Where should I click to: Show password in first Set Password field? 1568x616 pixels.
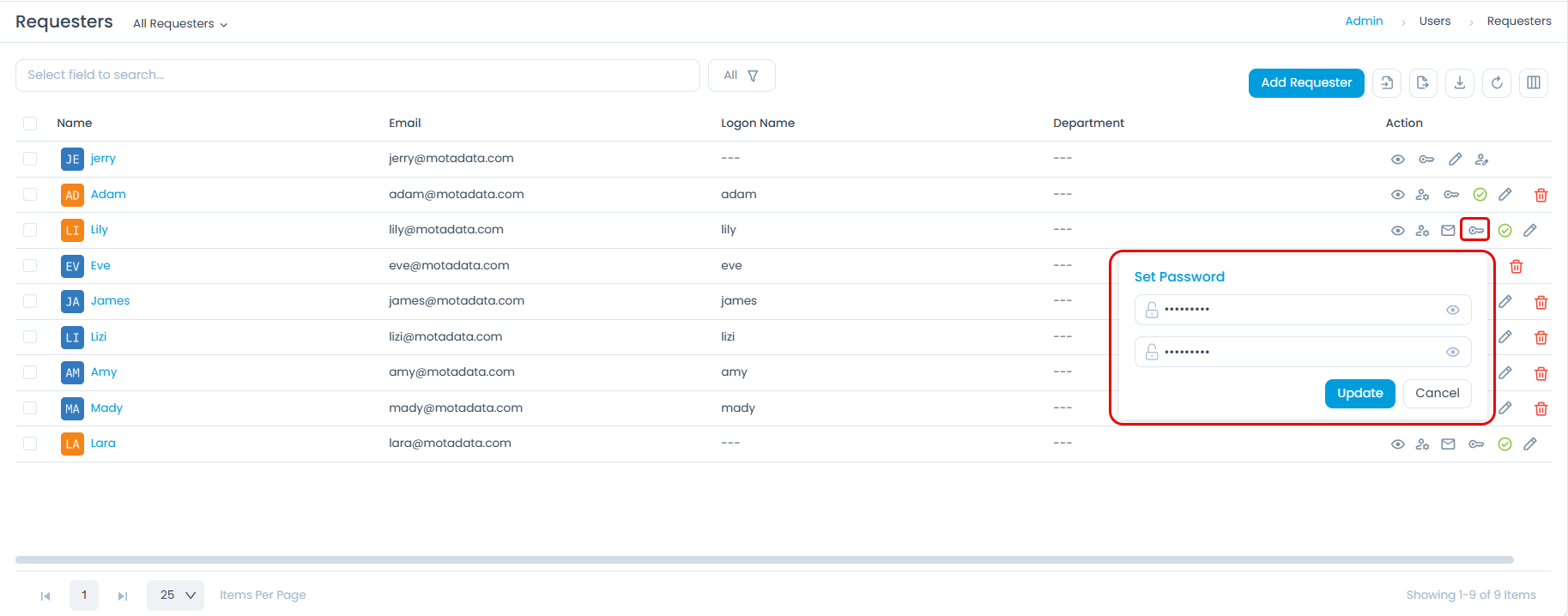pyautogui.click(x=1453, y=310)
